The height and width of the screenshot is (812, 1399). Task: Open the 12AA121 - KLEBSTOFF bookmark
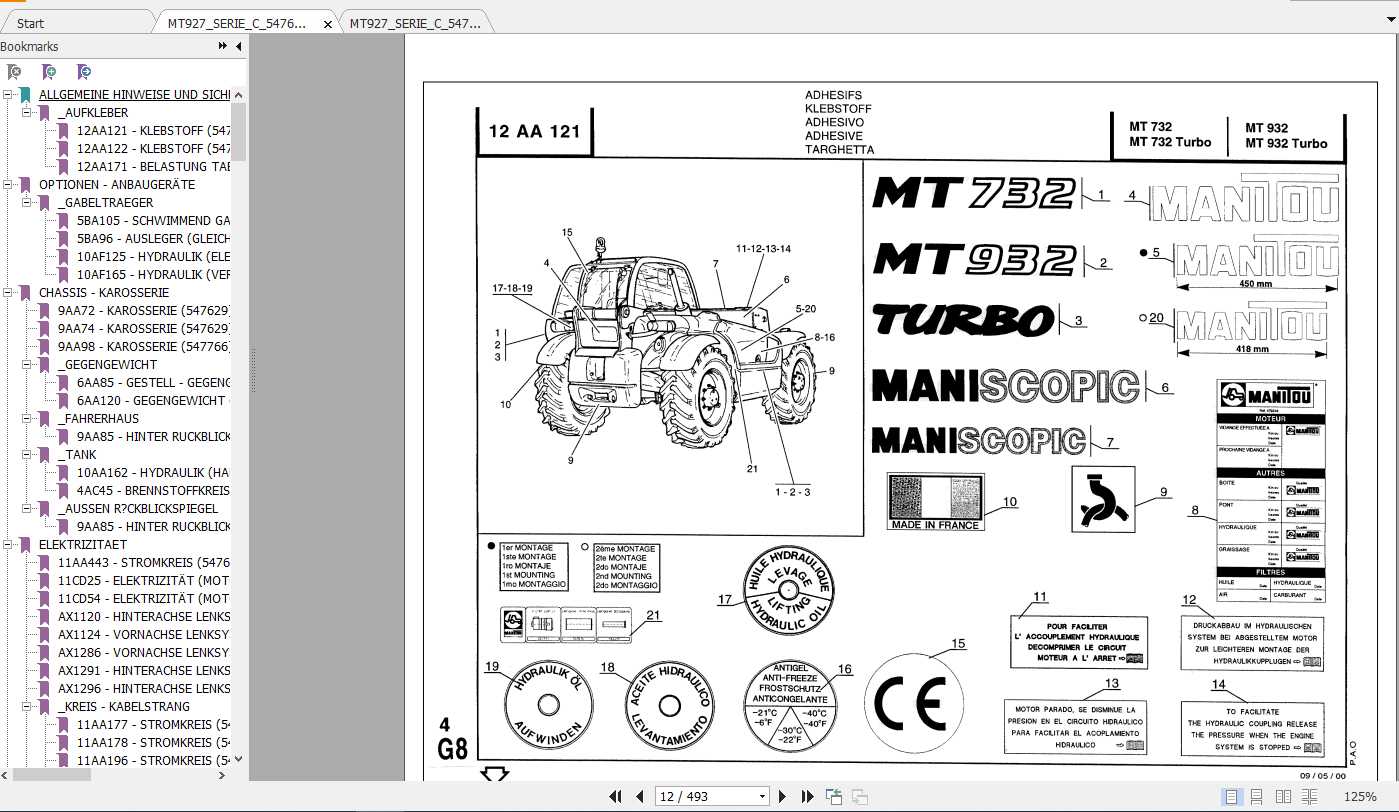point(150,130)
